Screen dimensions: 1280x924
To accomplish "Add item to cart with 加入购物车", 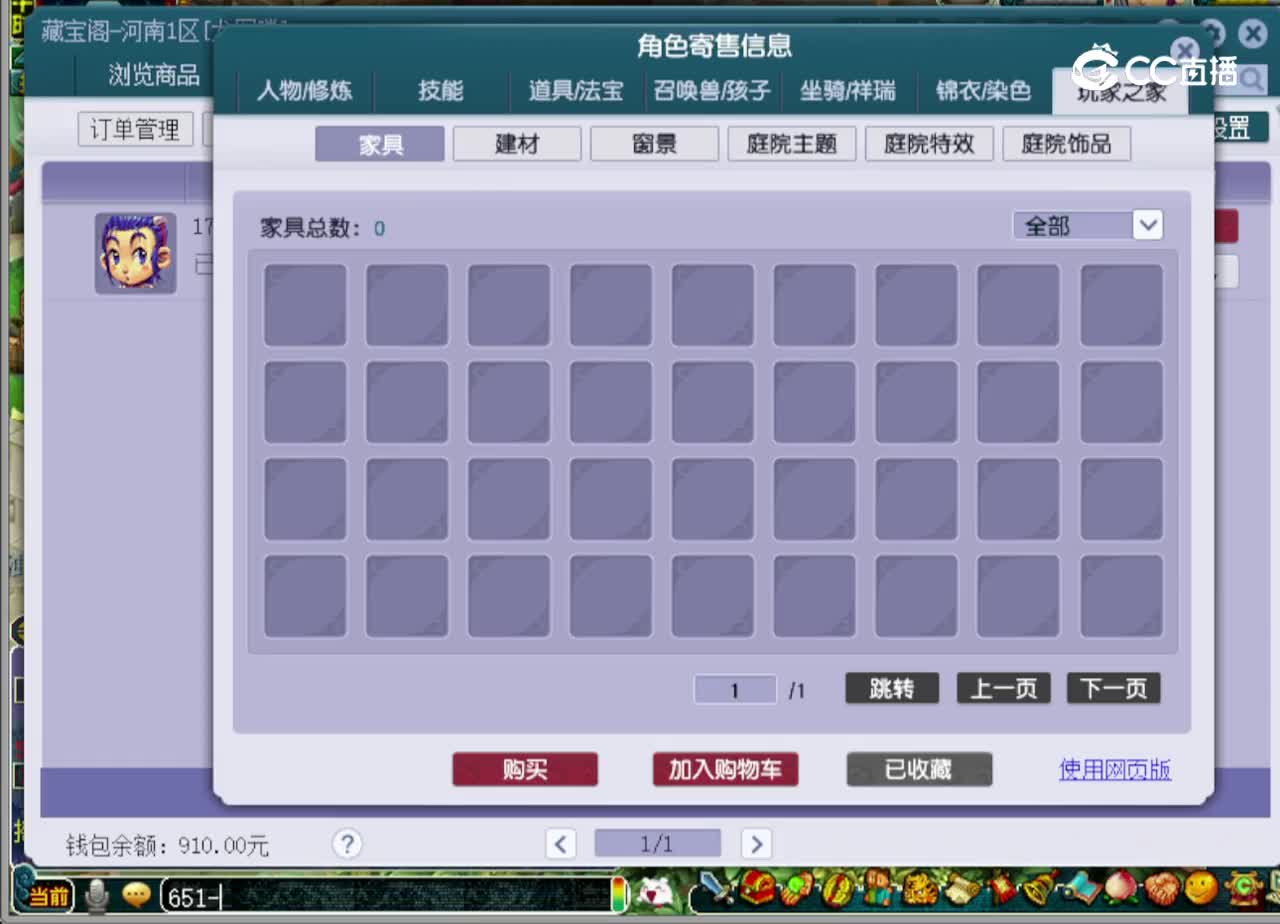I will [725, 769].
